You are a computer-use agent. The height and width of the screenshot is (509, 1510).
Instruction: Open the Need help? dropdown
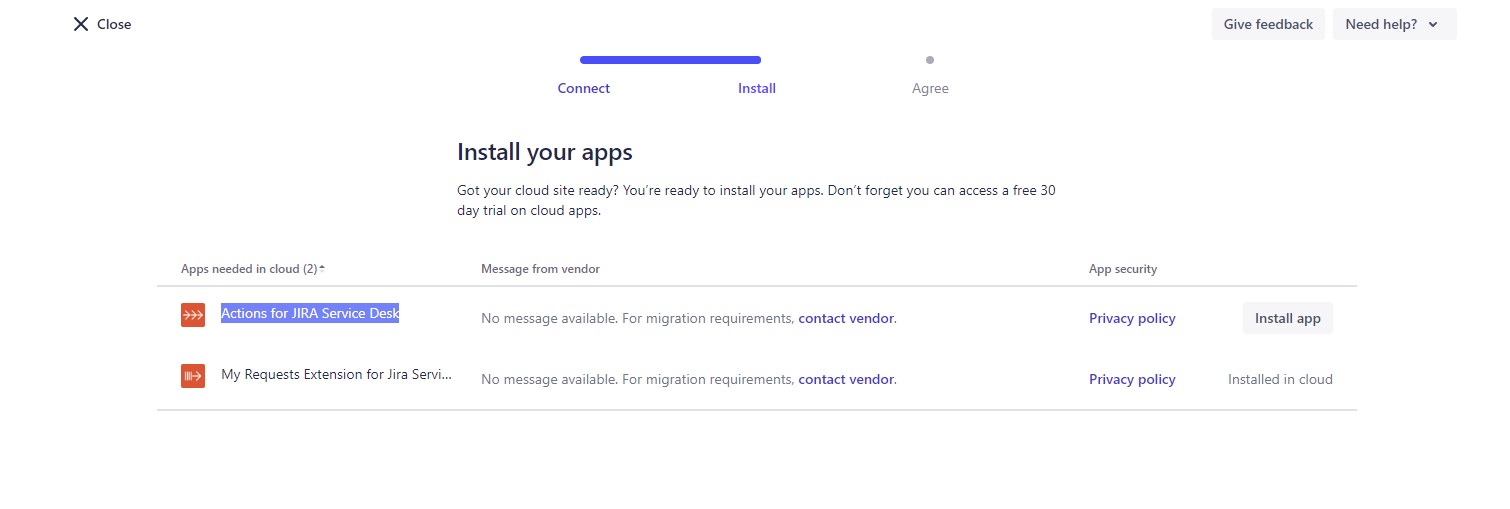tap(1394, 24)
